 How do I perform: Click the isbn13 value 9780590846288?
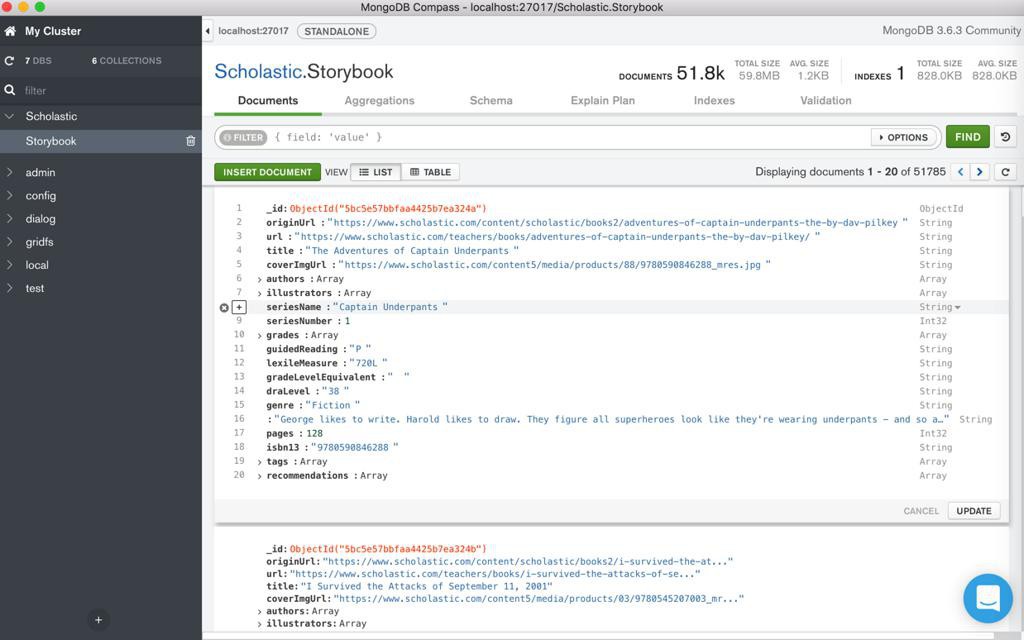(355, 447)
